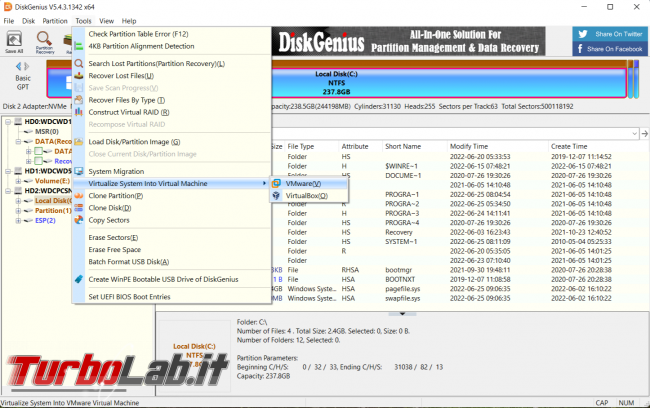Click Share On Facebook button
Image resolution: width=650 pixels, height=408 pixels.
tap(610, 49)
